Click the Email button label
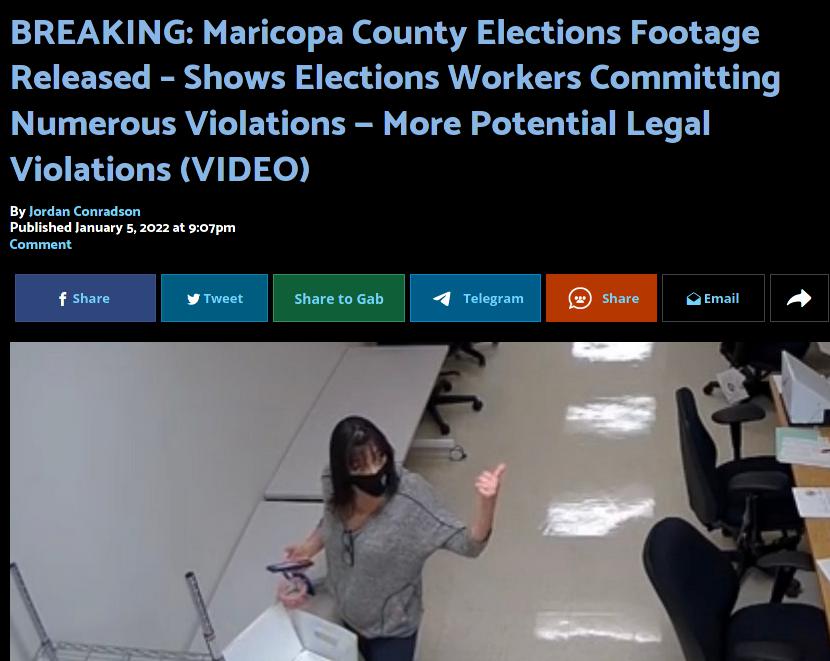This screenshot has width=830, height=661. click(721, 298)
